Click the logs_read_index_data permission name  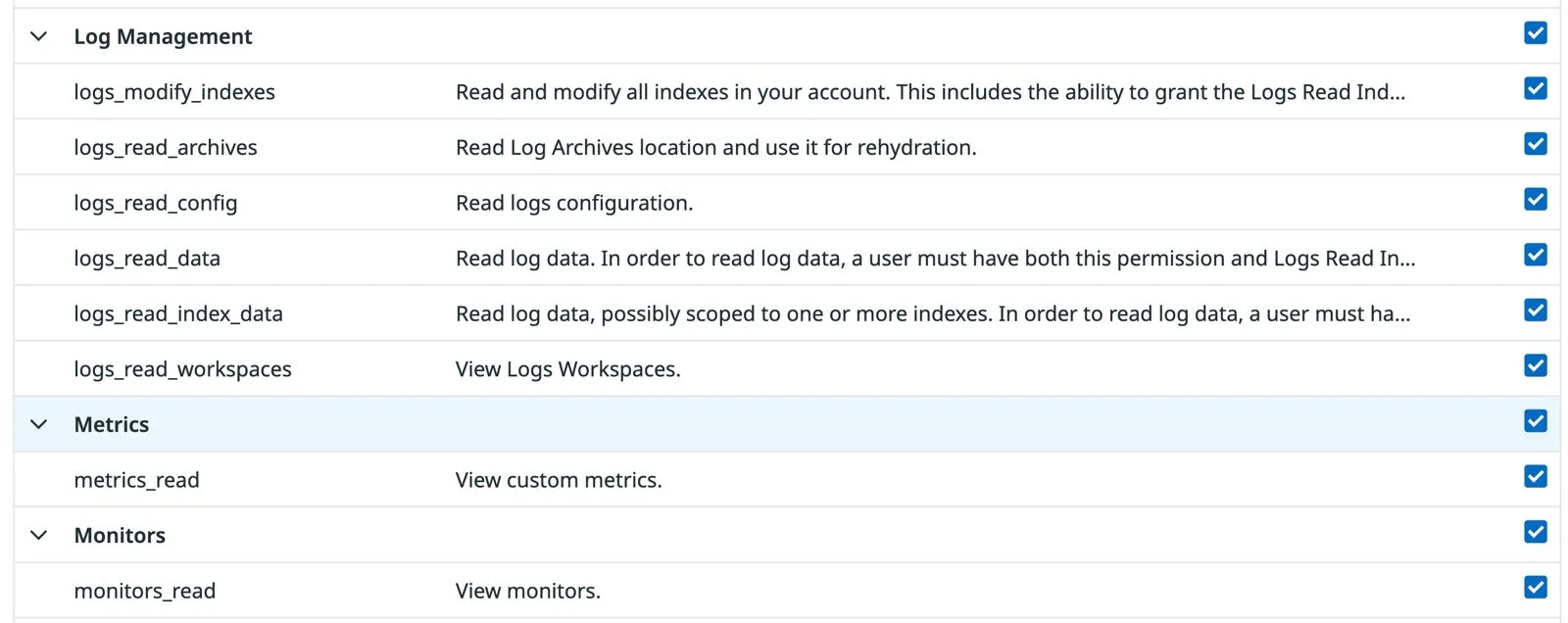[178, 314]
